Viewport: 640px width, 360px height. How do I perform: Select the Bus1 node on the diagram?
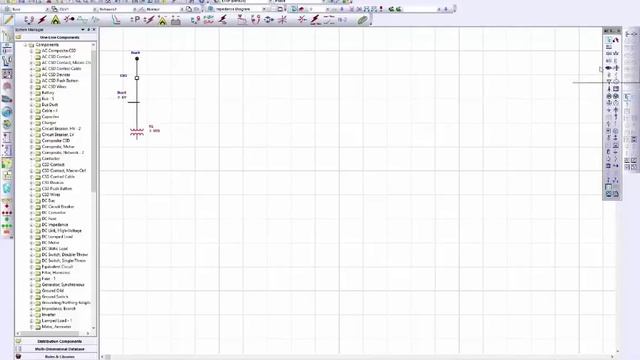pyautogui.click(x=137, y=59)
